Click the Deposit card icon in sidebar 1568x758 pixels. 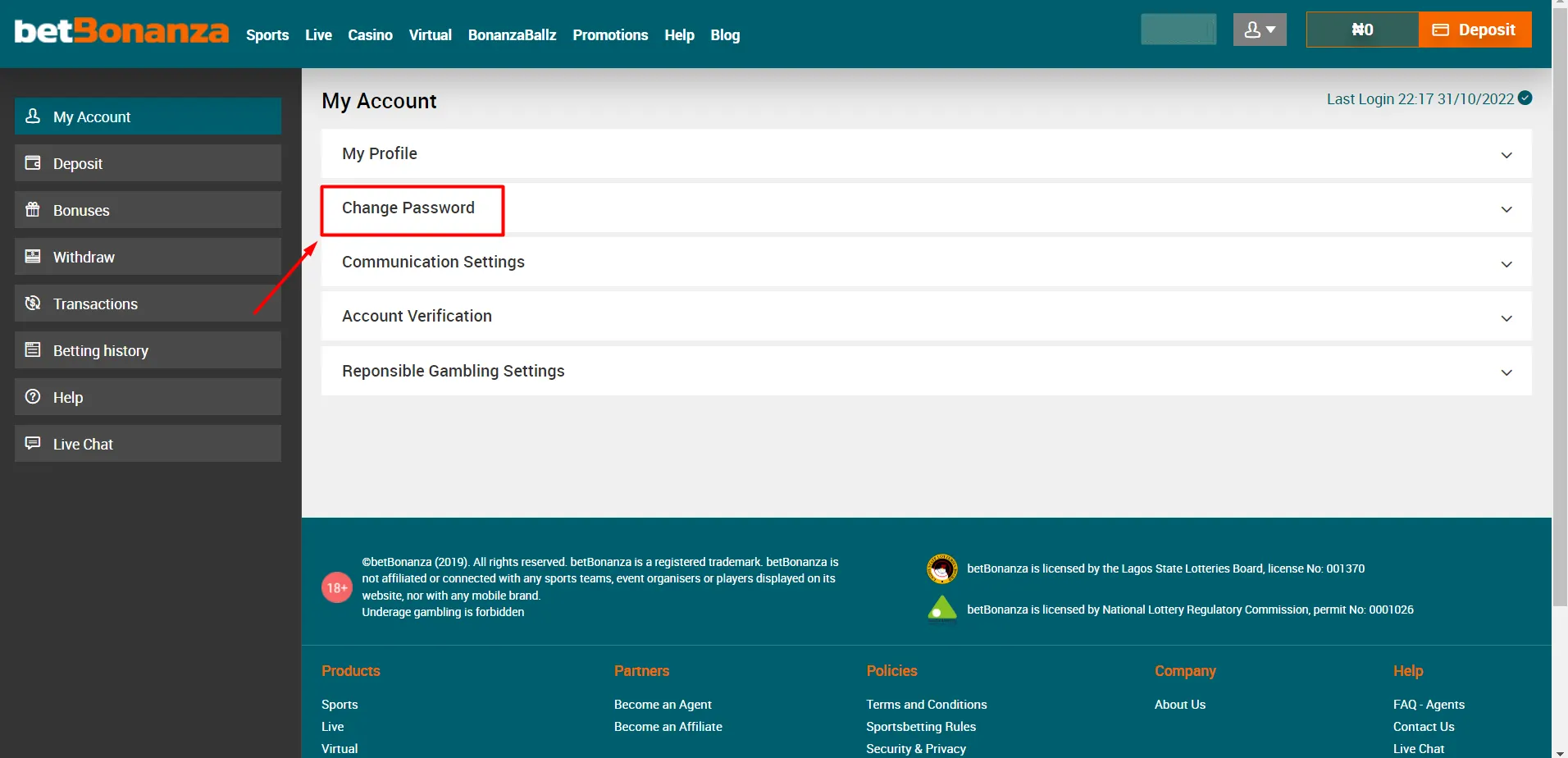coord(33,162)
